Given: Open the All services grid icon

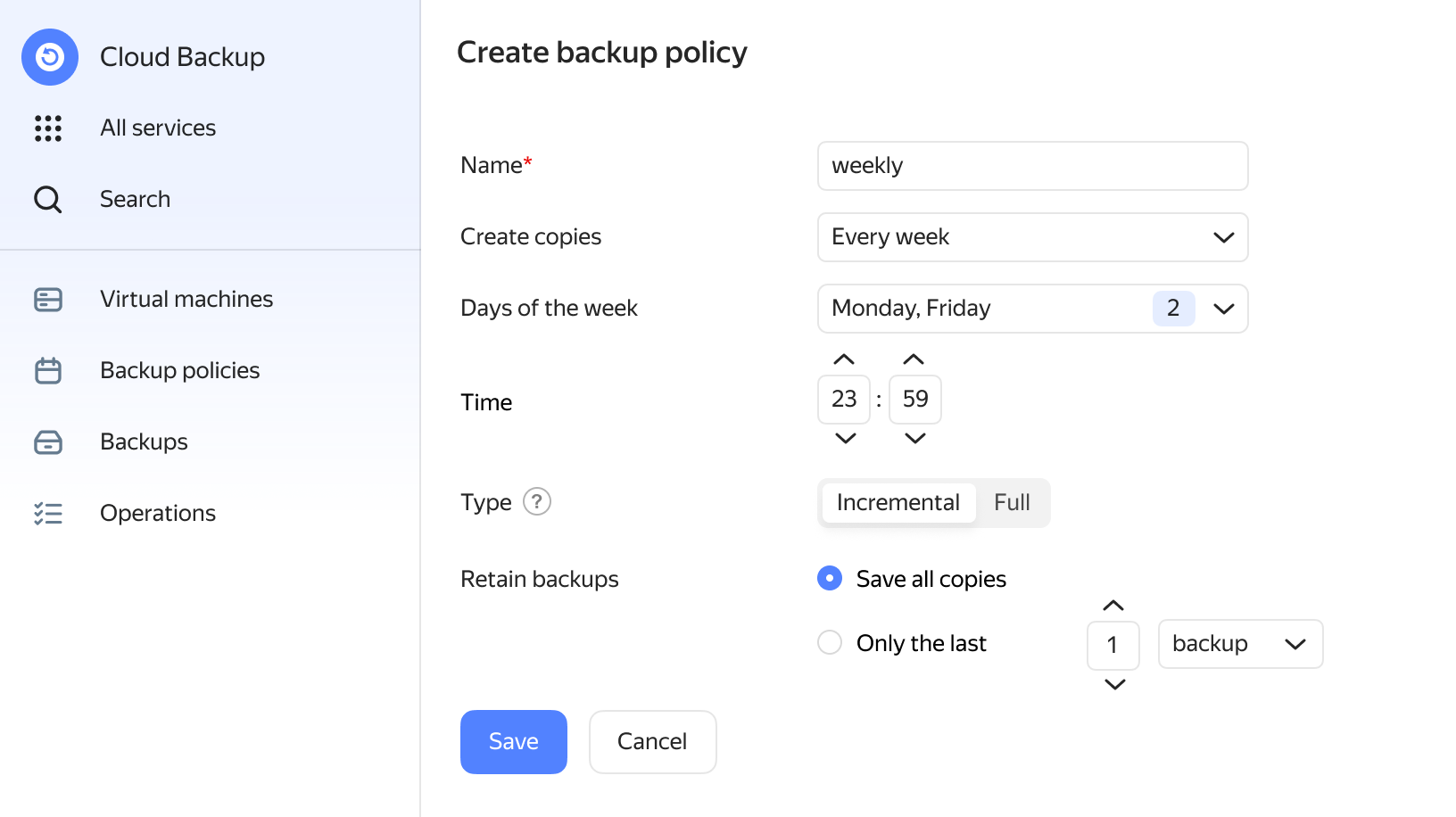Looking at the screenshot, I should click(x=48, y=128).
